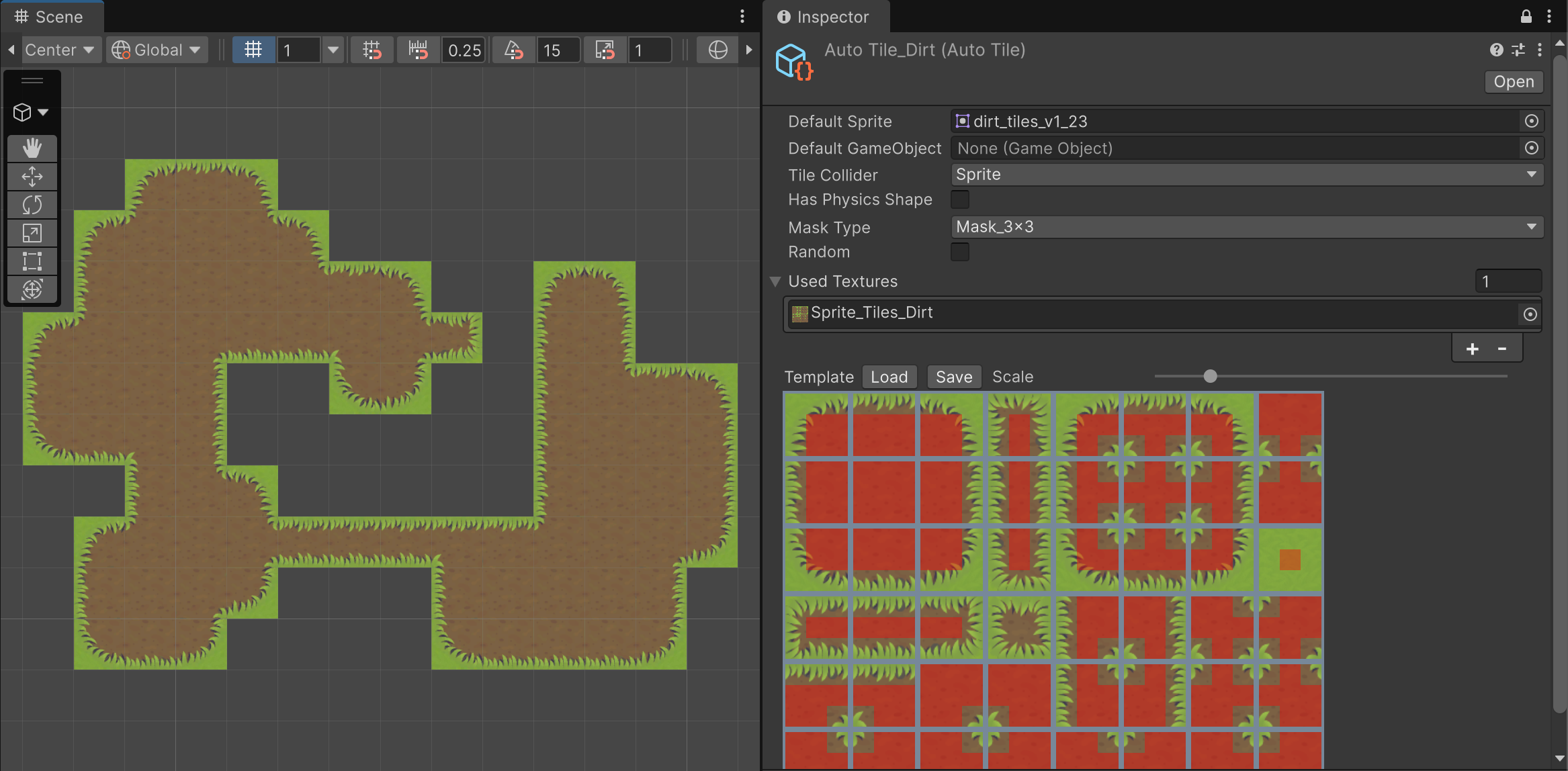Enable the Random checkbox
The image size is (1568, 771).
tap(960, 252)
